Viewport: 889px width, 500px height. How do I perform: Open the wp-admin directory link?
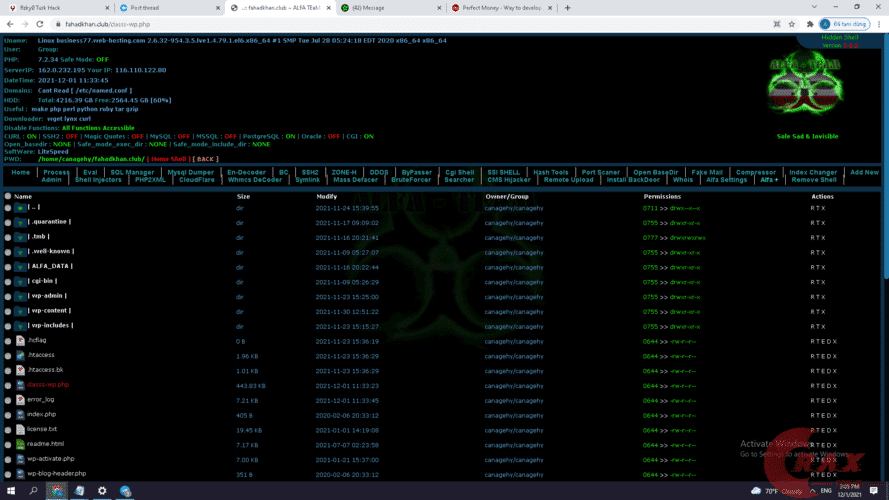point(47,296)
